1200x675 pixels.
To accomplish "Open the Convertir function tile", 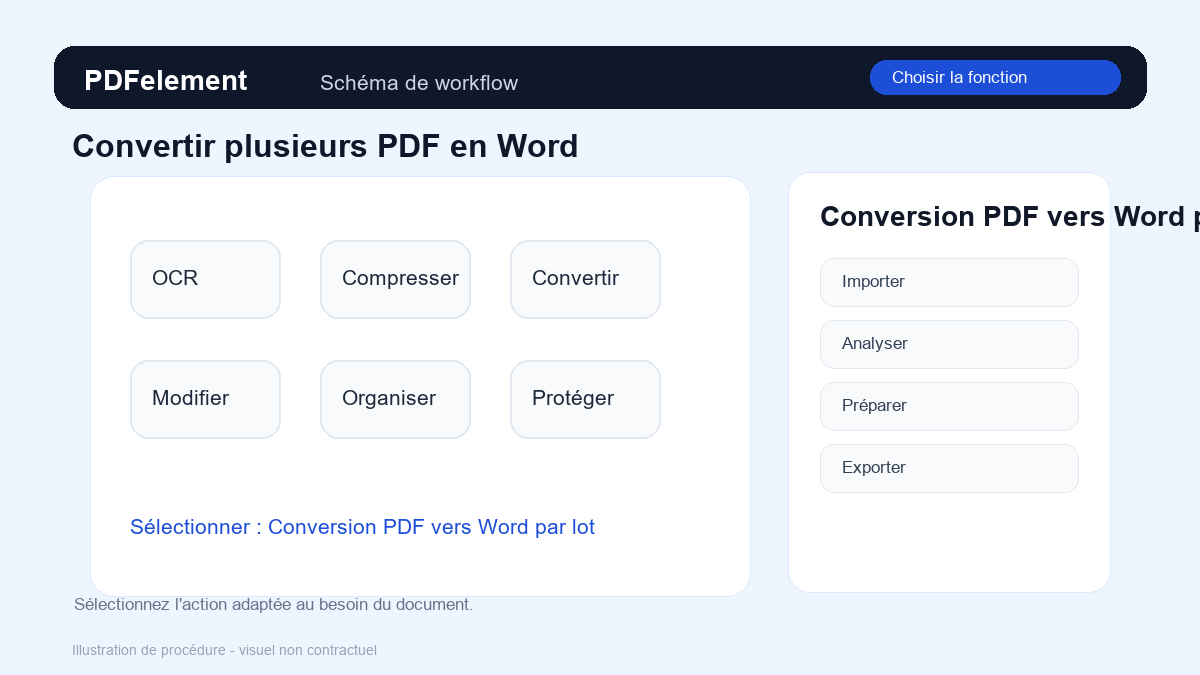I will point(585,279).
